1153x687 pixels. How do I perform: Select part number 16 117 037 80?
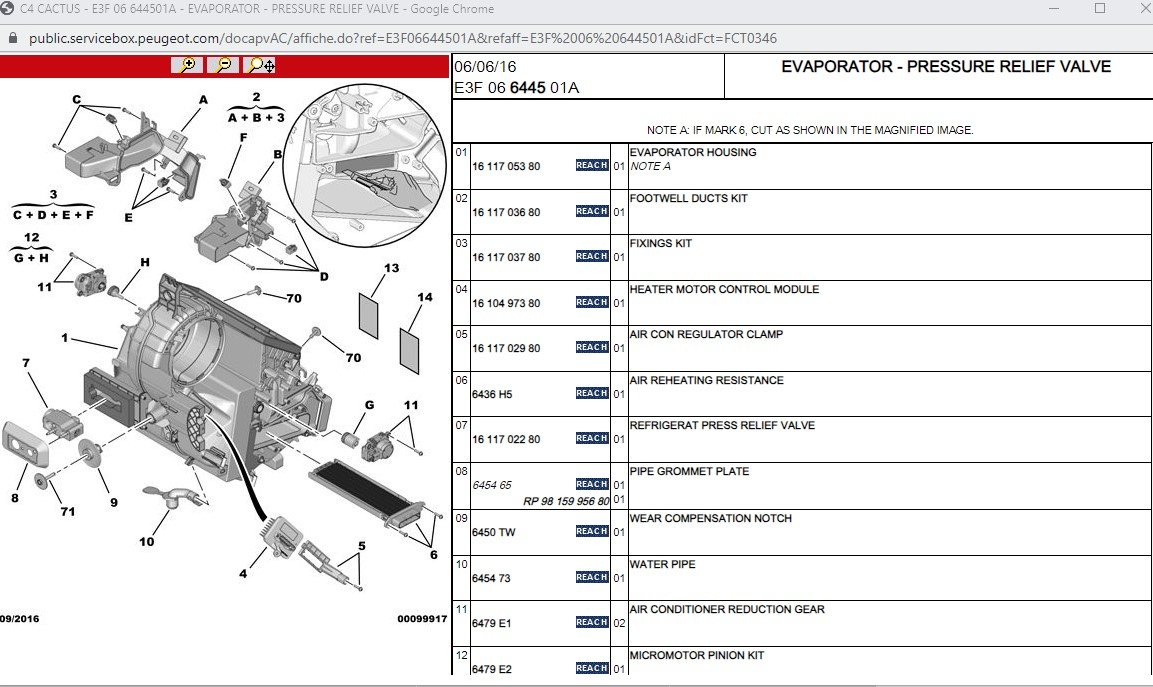(506, 257)
